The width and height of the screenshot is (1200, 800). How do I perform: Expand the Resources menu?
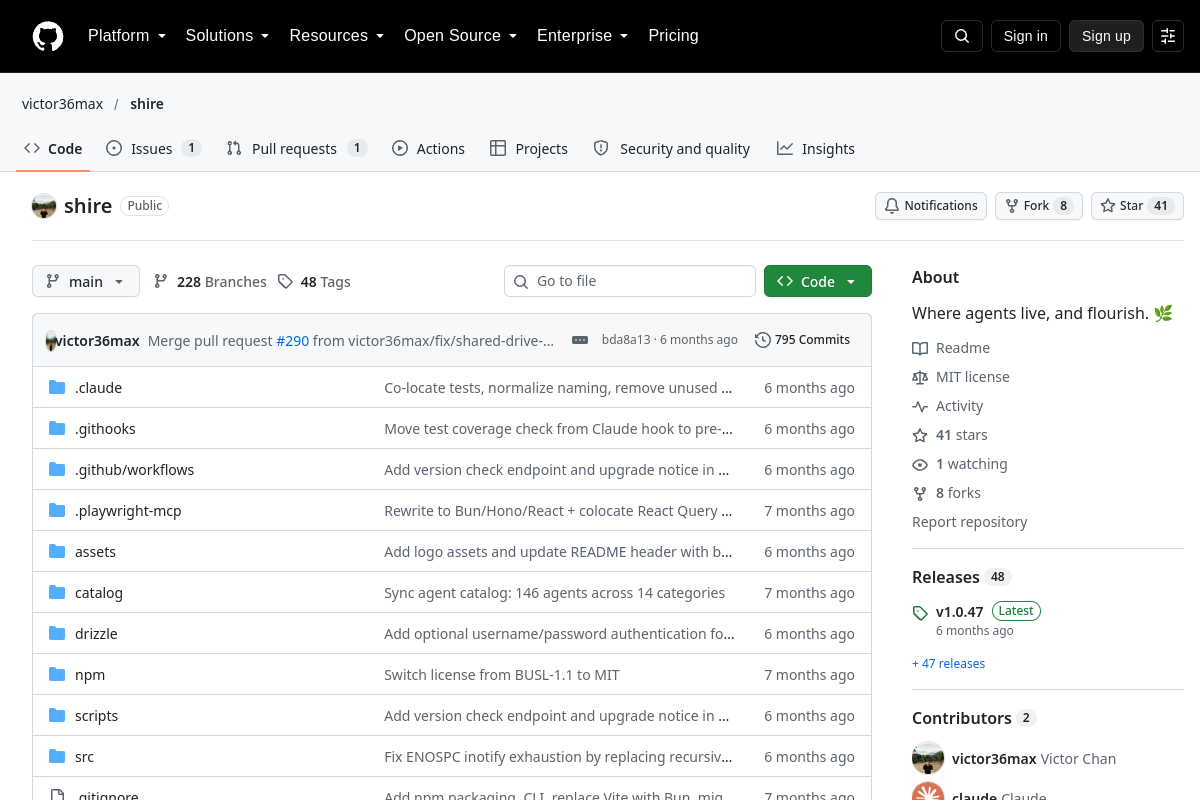click(337, 36)
